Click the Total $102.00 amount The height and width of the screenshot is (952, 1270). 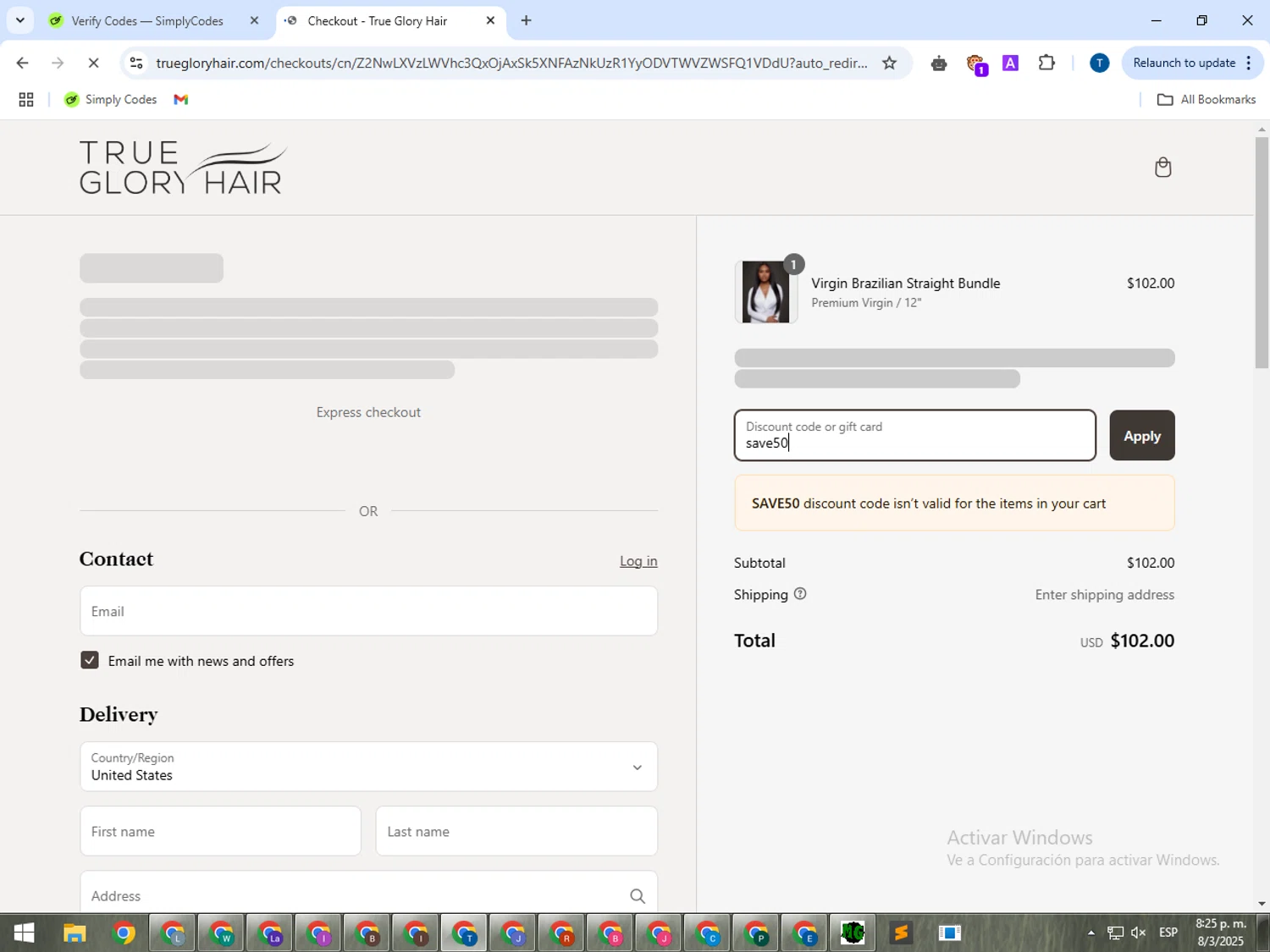point(1142,641)
